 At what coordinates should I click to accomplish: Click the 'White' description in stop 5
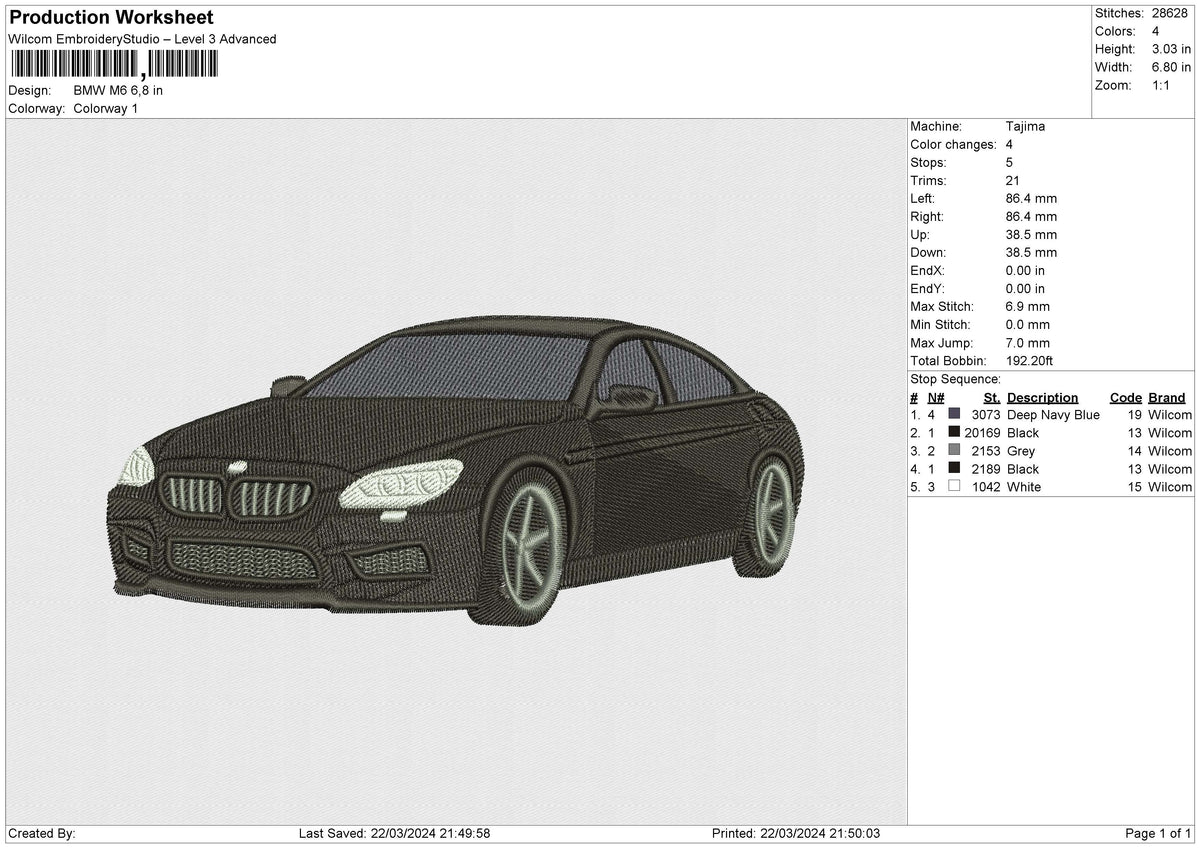(x=1023, y=487)
